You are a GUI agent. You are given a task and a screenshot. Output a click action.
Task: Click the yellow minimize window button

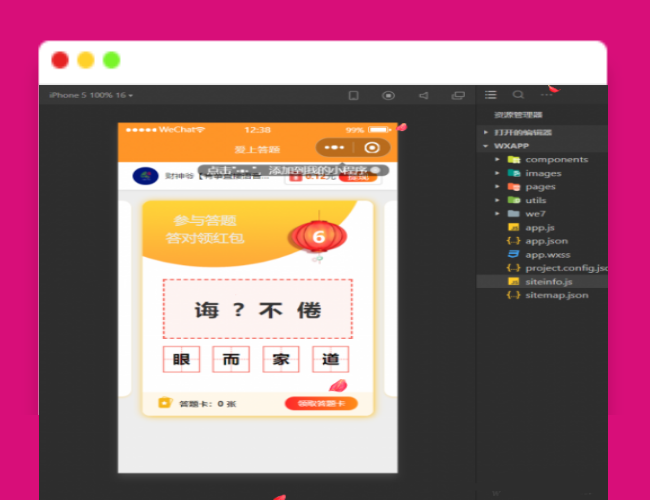coord(86,60)
